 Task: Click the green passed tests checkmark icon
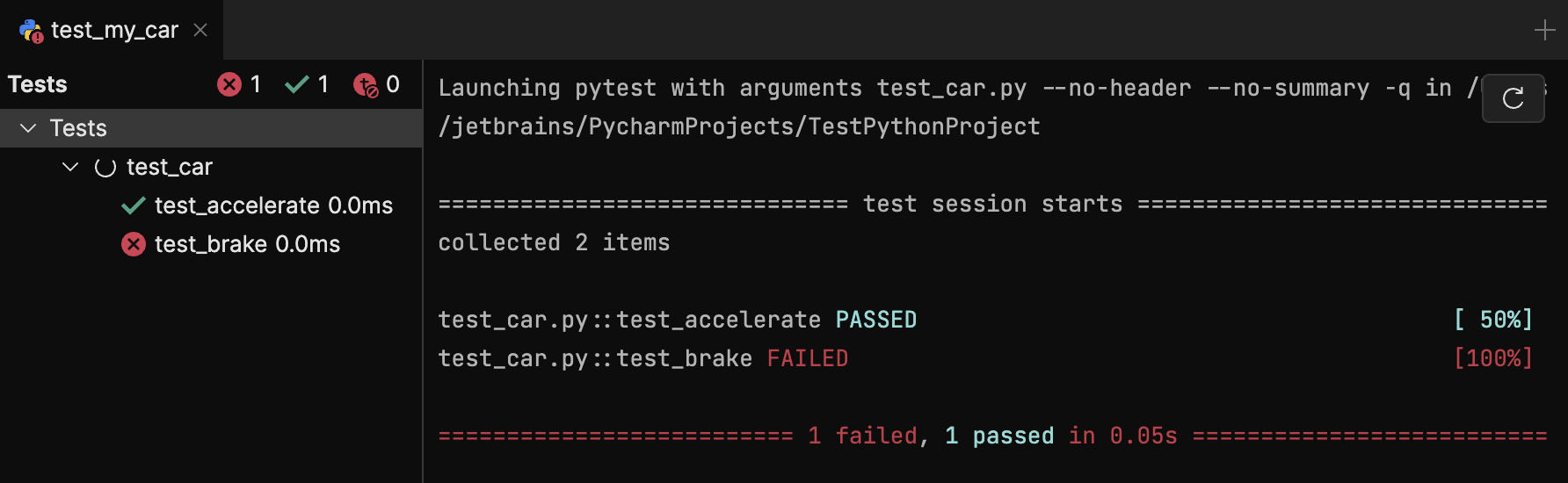click(297, 84)
